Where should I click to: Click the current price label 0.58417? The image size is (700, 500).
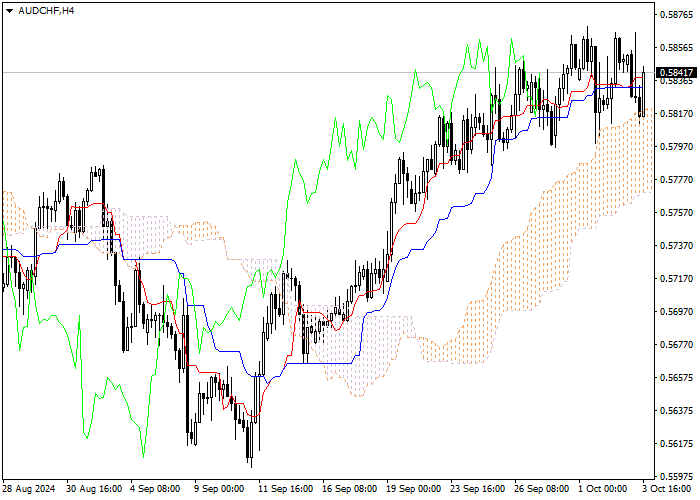[677, 72]
